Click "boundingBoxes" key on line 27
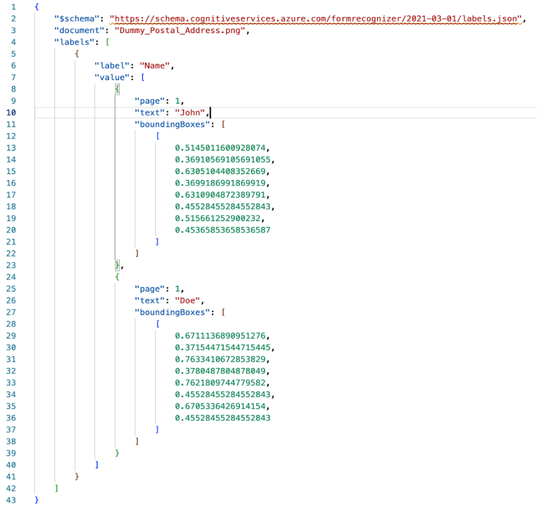This screenshot has width=537, height=508. (x=172, y=312)
